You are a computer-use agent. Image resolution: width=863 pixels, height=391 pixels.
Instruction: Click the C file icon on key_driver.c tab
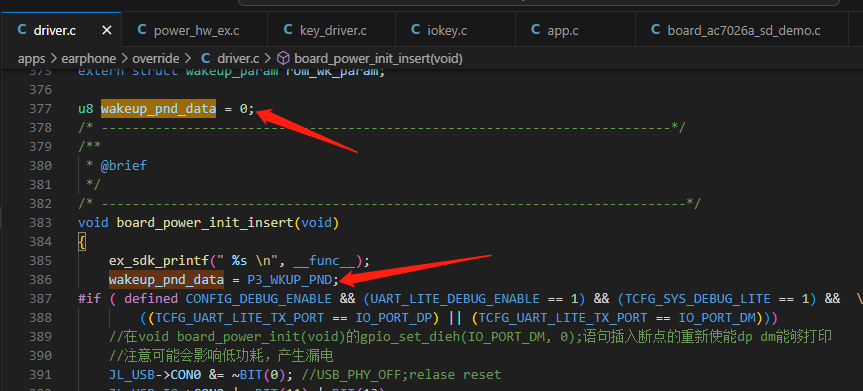[x=288, y=30]
